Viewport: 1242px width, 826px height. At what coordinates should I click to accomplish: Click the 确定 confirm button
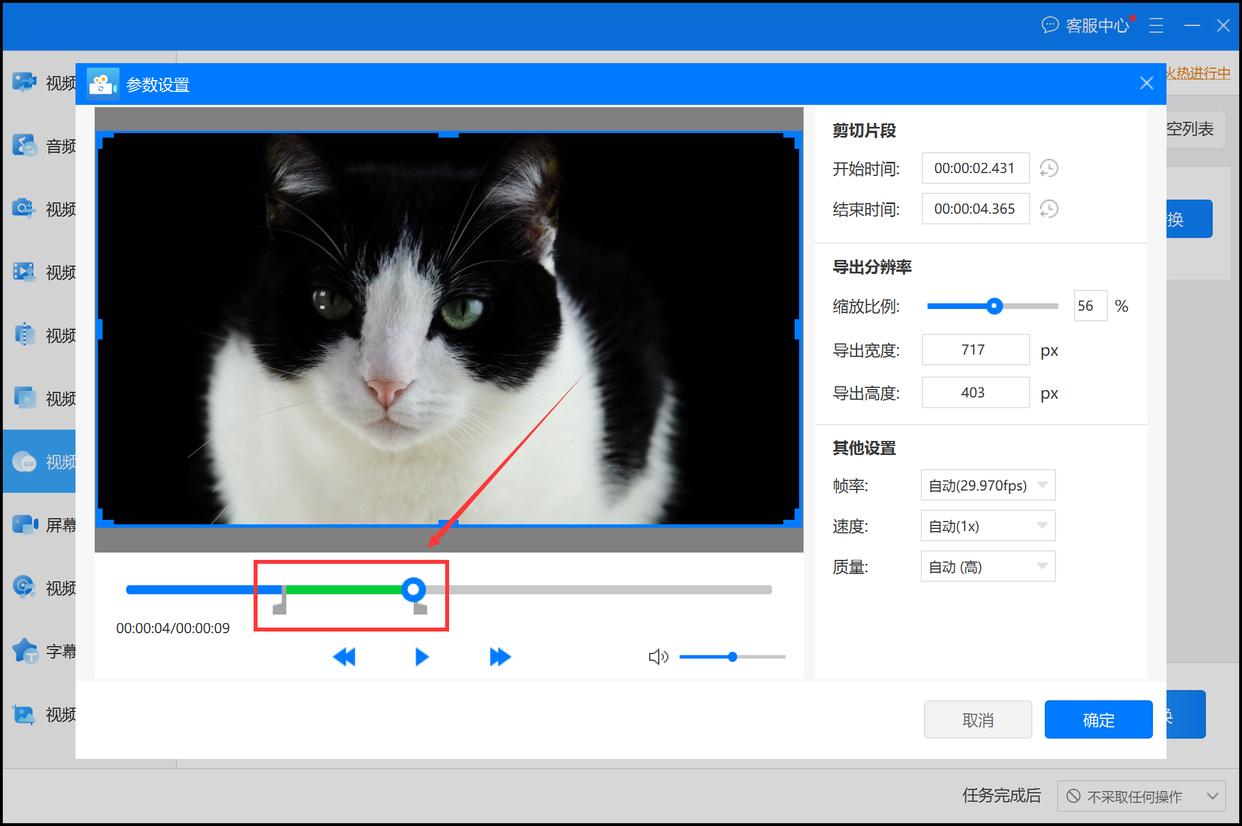coord(1098,720)
